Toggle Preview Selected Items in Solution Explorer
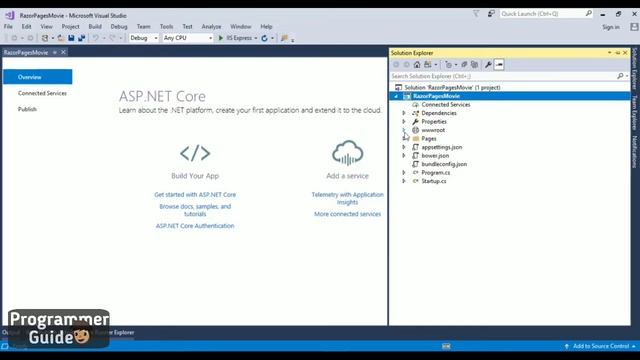 [499, 64]
